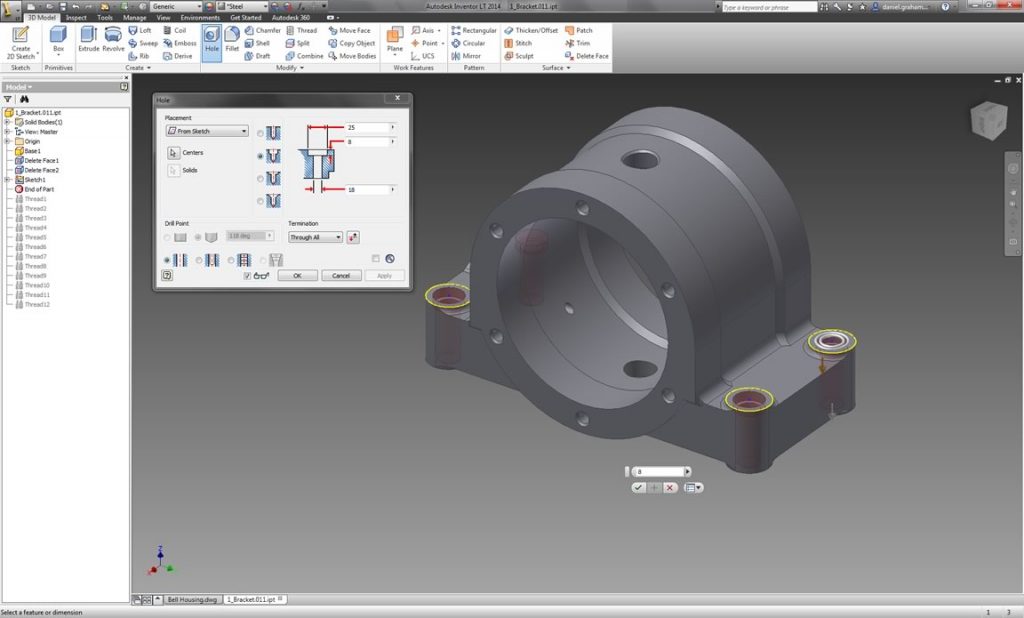Click the 25 diameter value field
This screenshot has width=1024, height=618.
366,128
